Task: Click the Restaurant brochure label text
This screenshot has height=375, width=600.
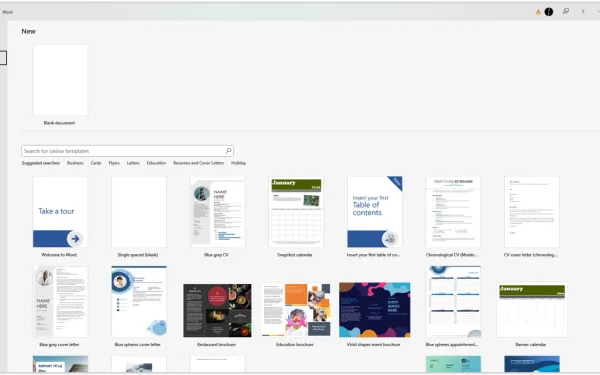Action: [216, 344]
